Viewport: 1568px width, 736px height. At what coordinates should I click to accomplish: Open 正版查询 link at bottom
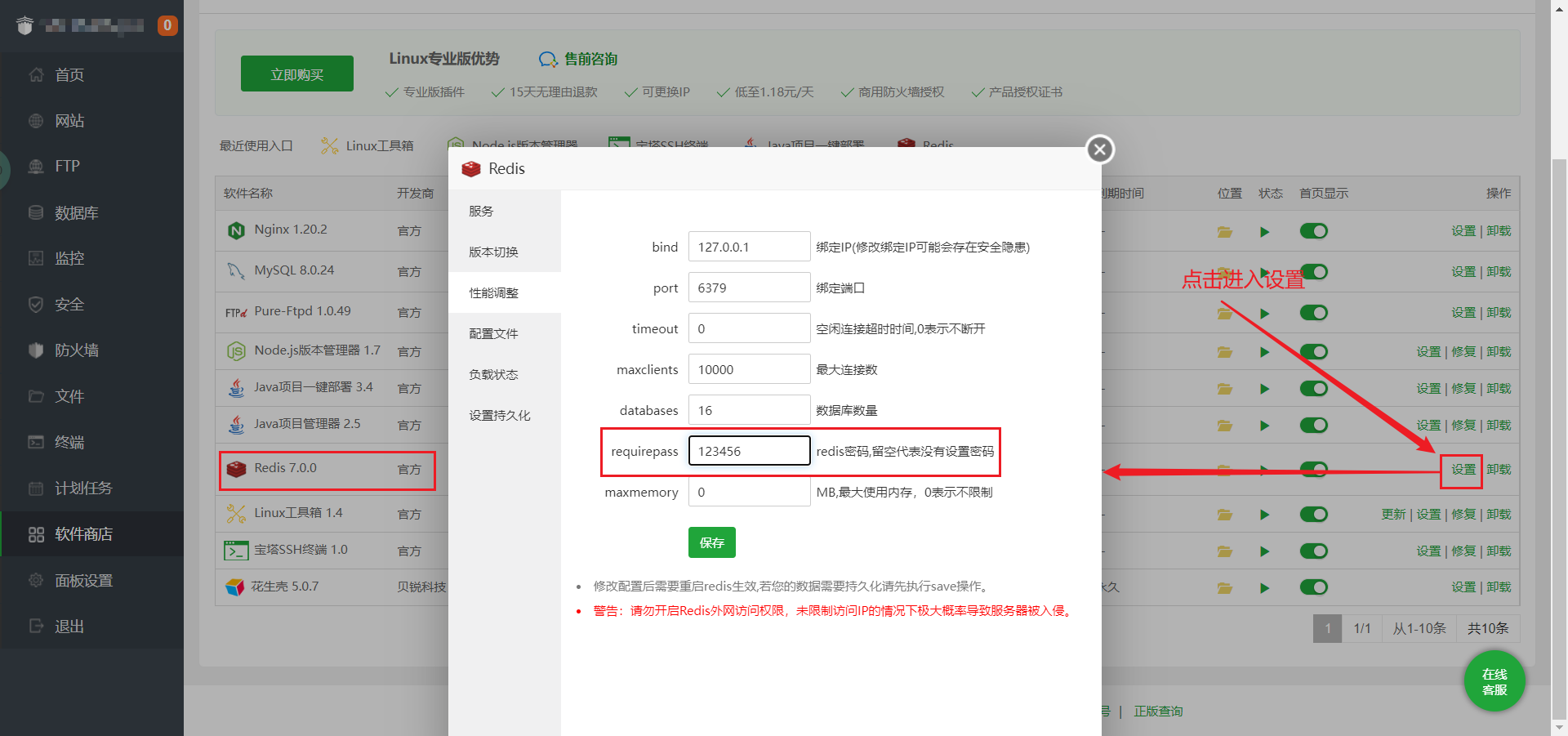tap(1158, 711)
